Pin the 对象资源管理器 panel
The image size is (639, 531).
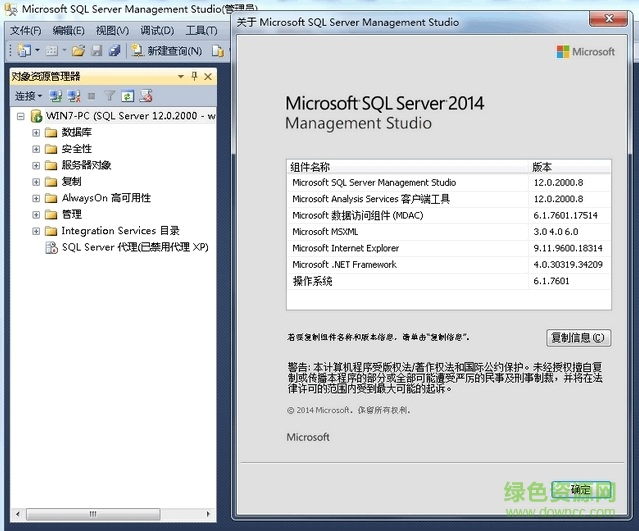click(x=194, y=76)
